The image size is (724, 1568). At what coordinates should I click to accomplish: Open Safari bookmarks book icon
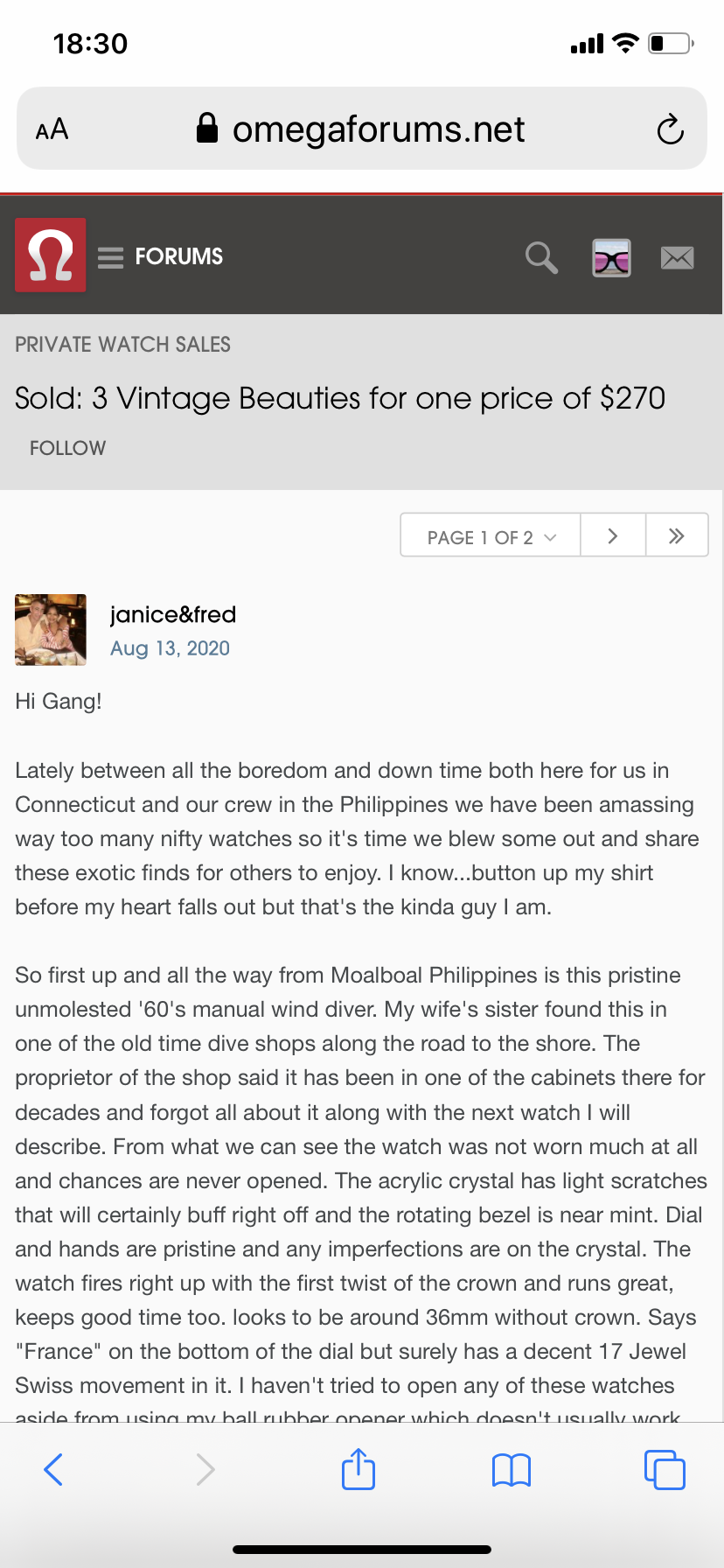pos(512,1469)
